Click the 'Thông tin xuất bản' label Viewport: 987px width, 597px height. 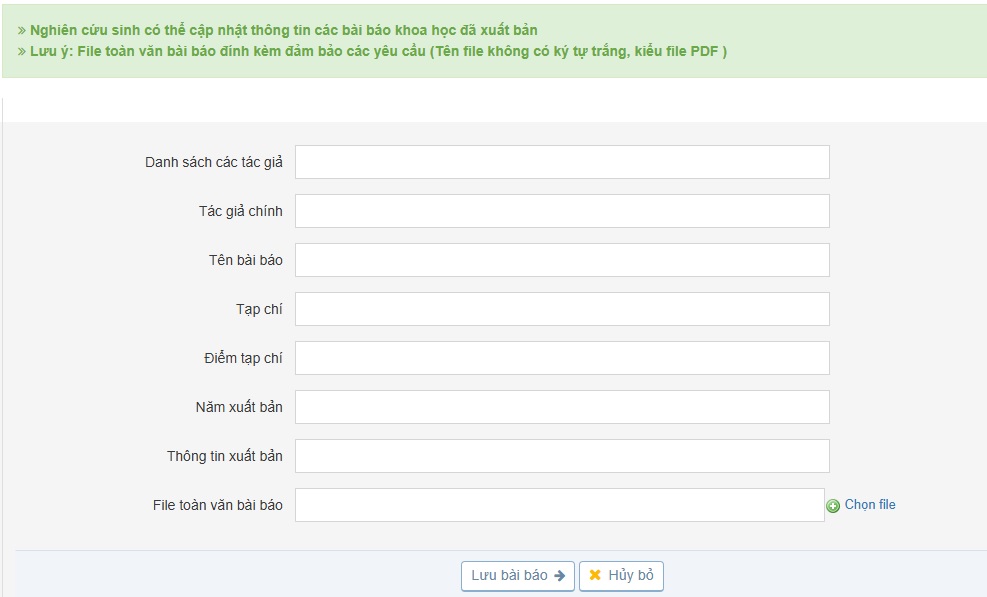[x=224, y=456]
